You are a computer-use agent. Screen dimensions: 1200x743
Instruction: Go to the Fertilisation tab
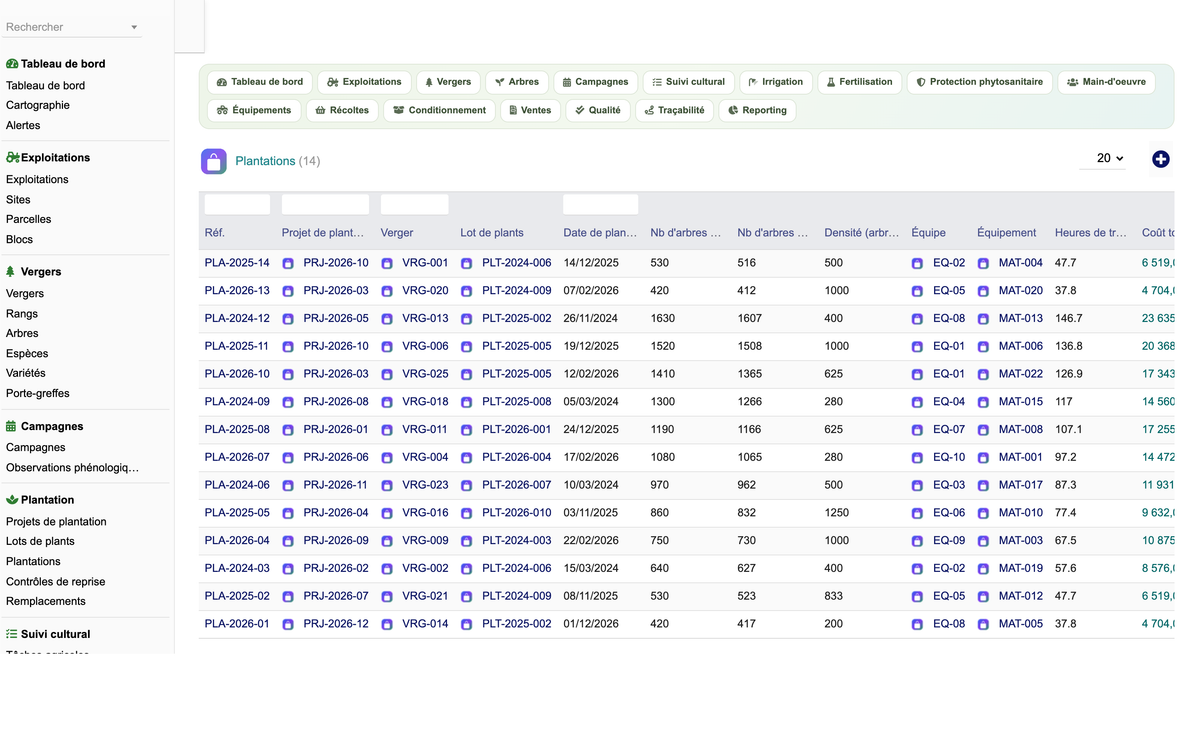click(x=860, y=82)
